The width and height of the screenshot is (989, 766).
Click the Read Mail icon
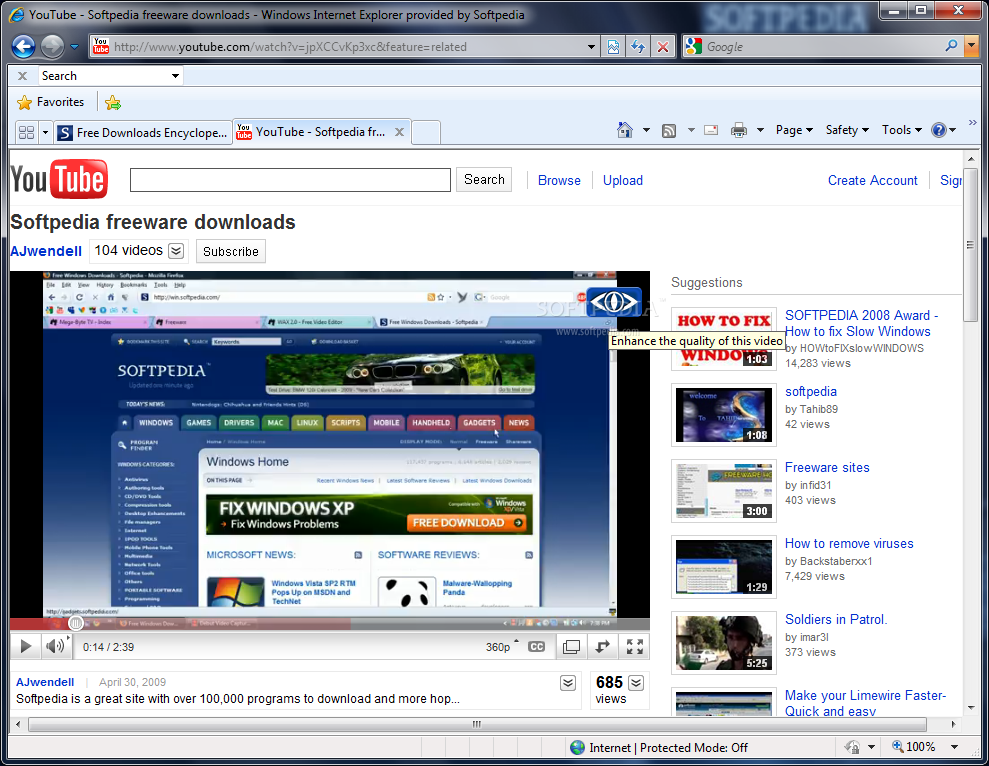pyautogui.click(x=711, y=130)
